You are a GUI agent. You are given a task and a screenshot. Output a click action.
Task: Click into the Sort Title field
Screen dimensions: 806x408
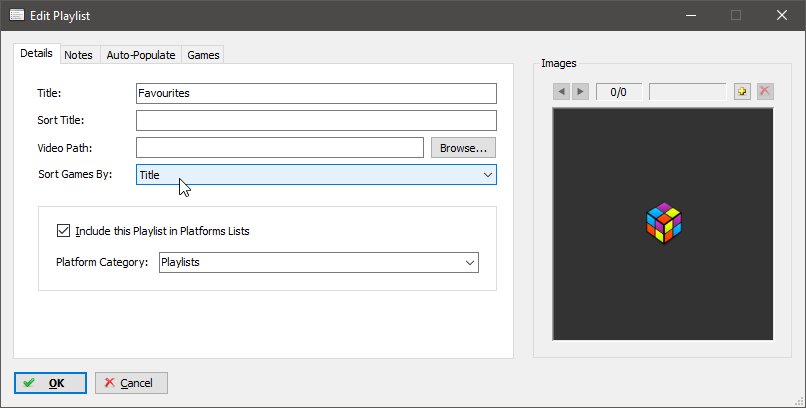pyautogui.click(x=316, y=120)
